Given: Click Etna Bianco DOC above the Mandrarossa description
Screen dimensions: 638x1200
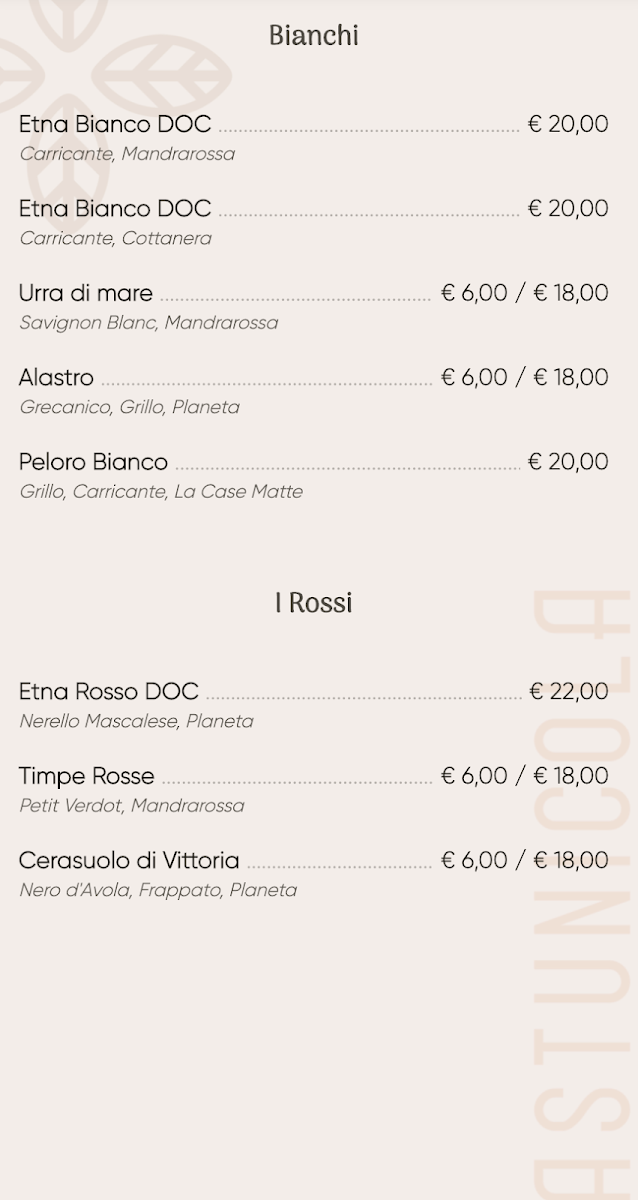Looking at the screenshot, I should coord(115,124).
